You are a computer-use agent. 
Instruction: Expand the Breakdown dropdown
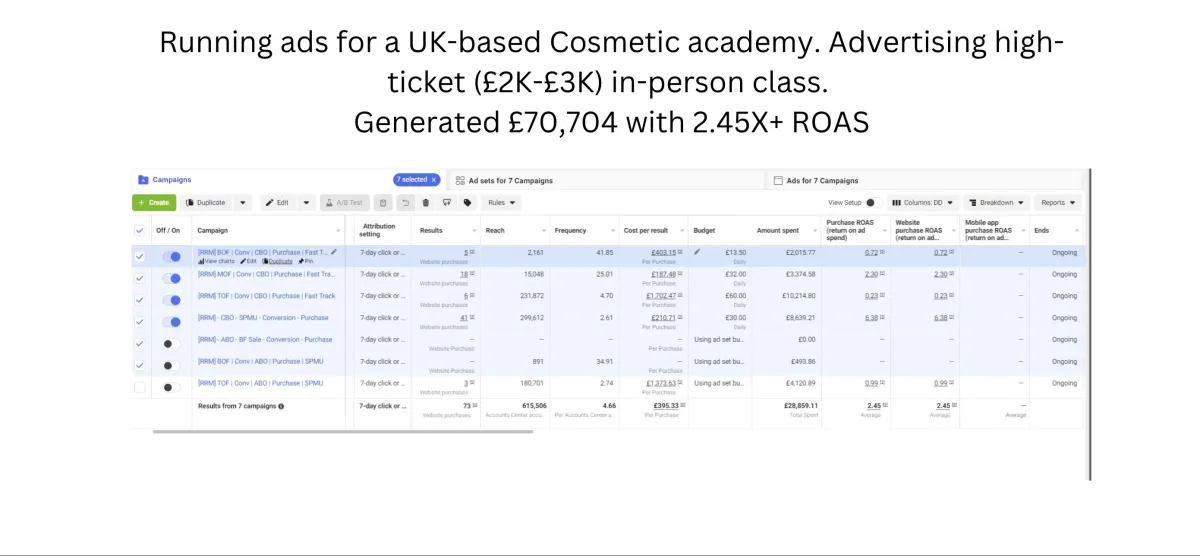(996, 202)
